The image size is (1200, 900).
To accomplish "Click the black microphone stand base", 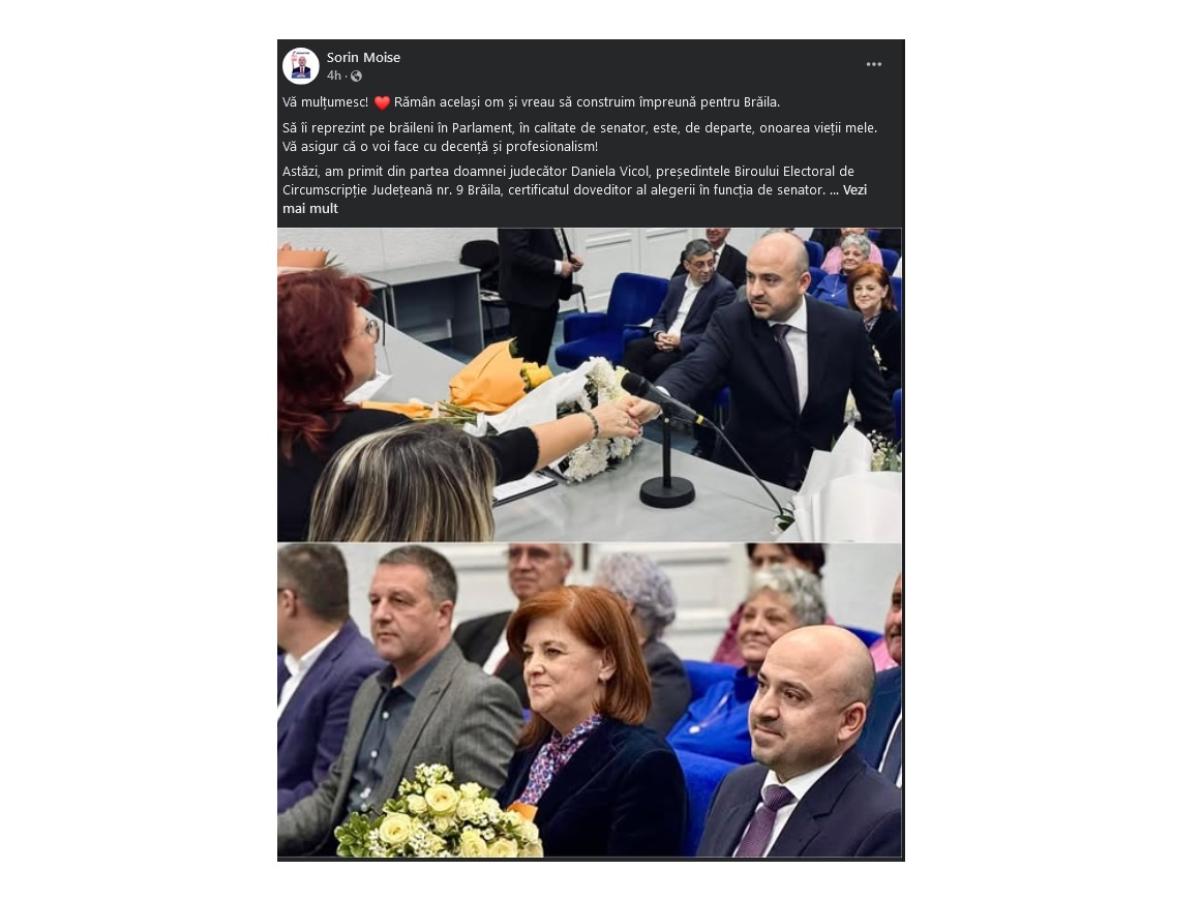I will 667,491.
